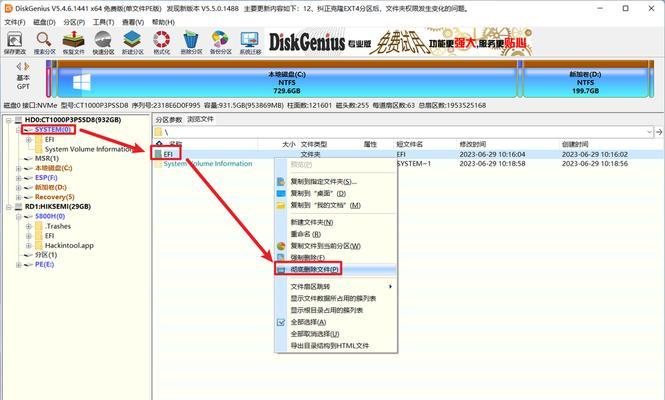Expand the Recovery(5) tree node
Image resolution: width=665 pixels, height=400 pixels.
[x=18, y=197]
